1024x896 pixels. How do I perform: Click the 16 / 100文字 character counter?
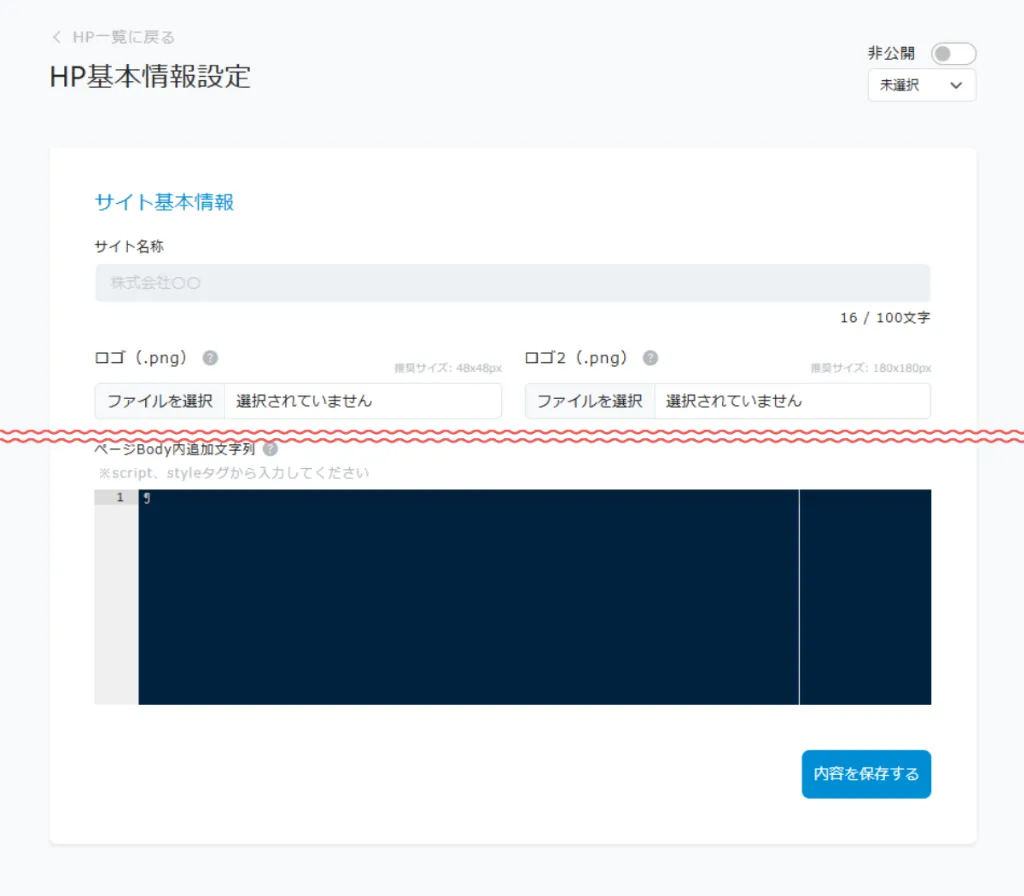(885, 318)
